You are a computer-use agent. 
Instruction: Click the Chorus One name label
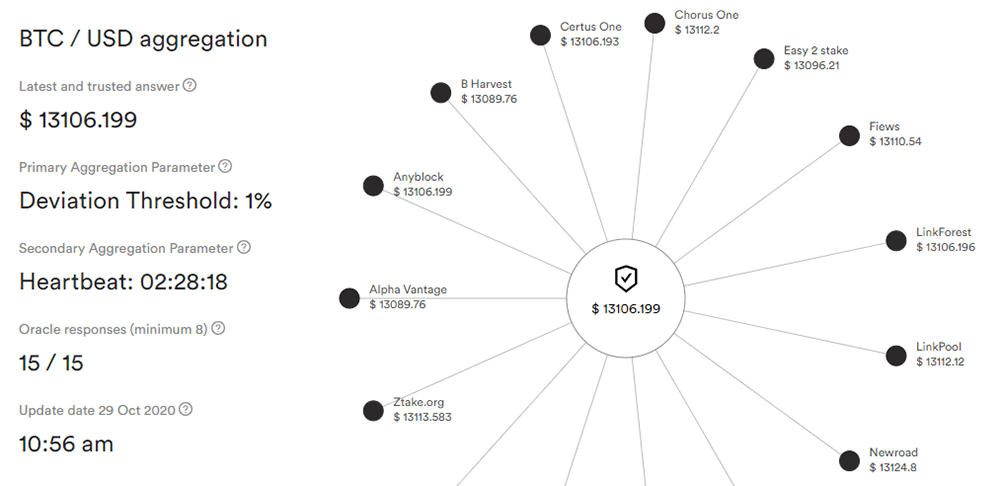(707, 15)
